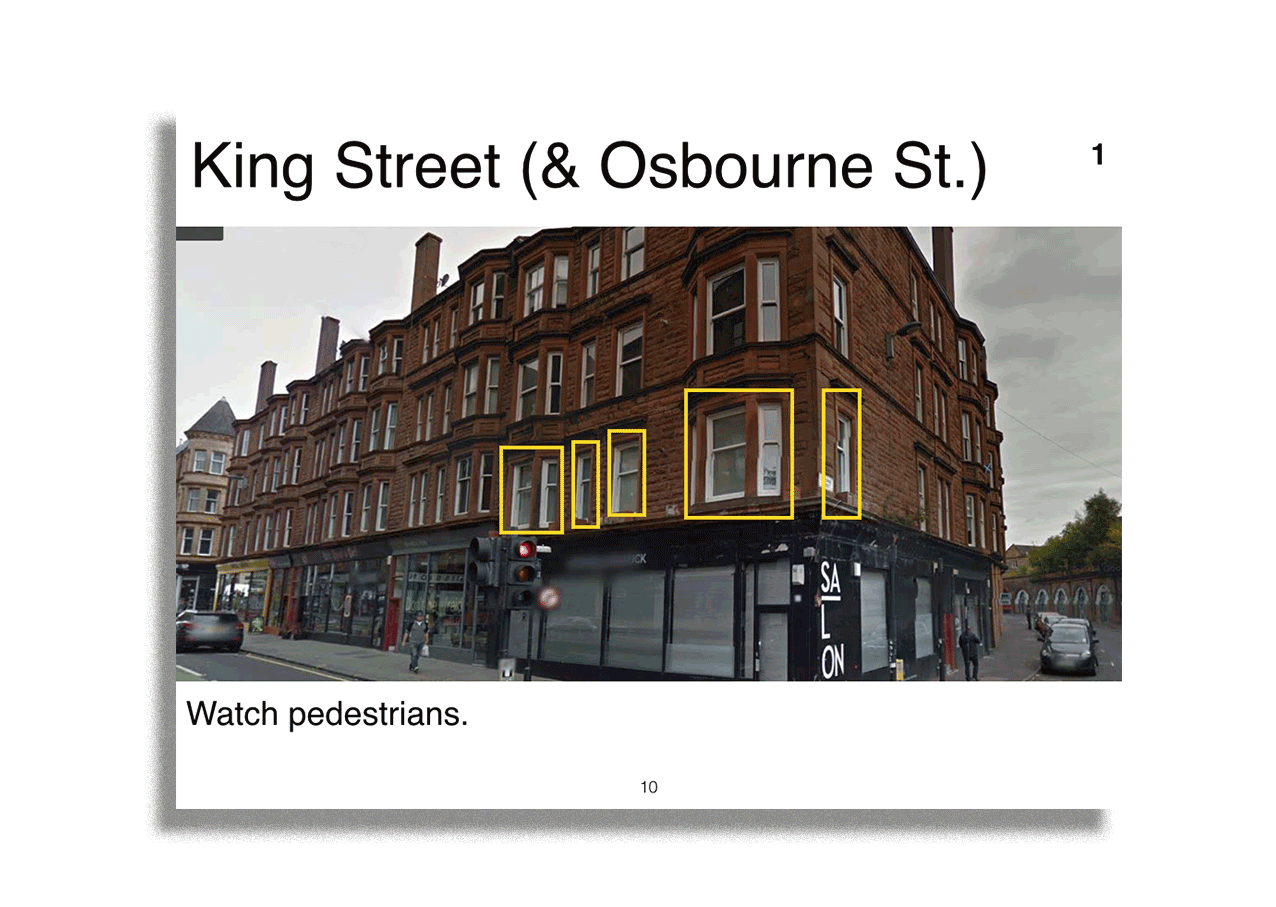The width and height of the screenshot is (1276, 907).
Task: Select the rightmost yellow box at the building corner
Action: click(x=841, y=453)
